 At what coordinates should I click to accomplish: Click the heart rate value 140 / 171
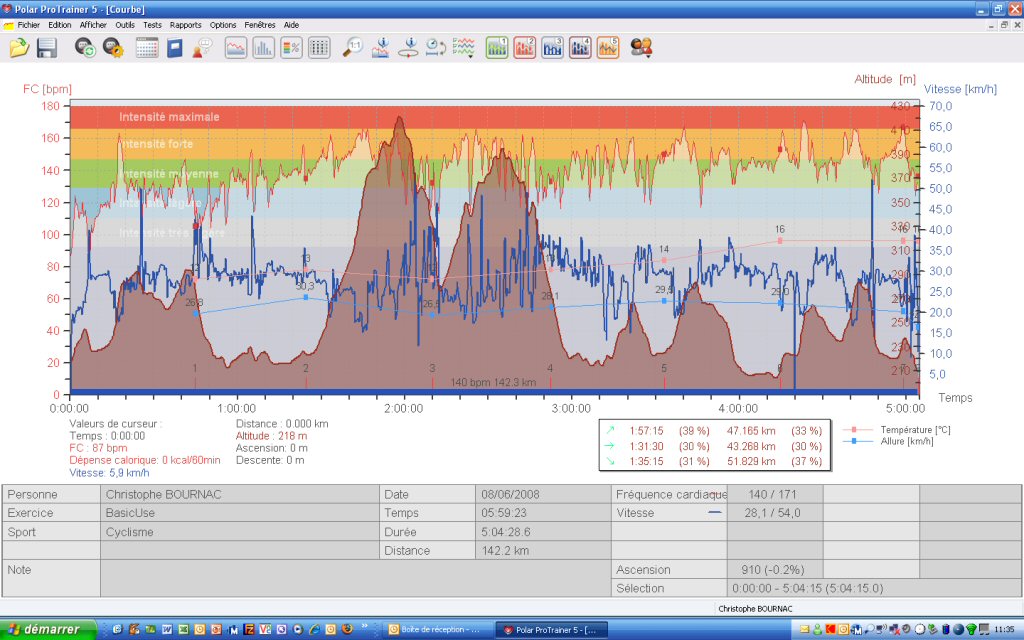click(x=772, y=494)
